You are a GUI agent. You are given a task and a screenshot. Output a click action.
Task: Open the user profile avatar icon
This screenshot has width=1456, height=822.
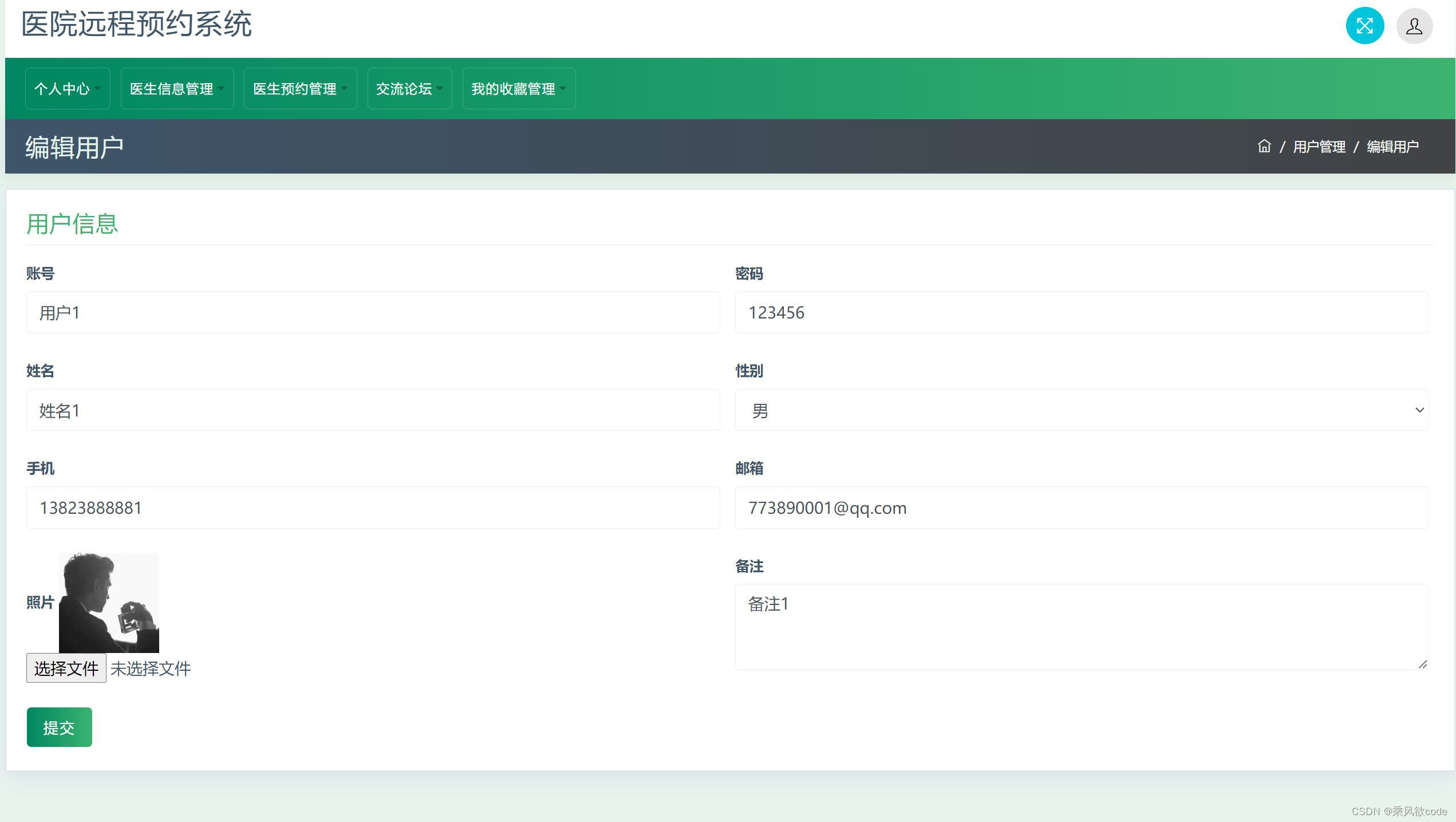click(x=1414, y=26)
